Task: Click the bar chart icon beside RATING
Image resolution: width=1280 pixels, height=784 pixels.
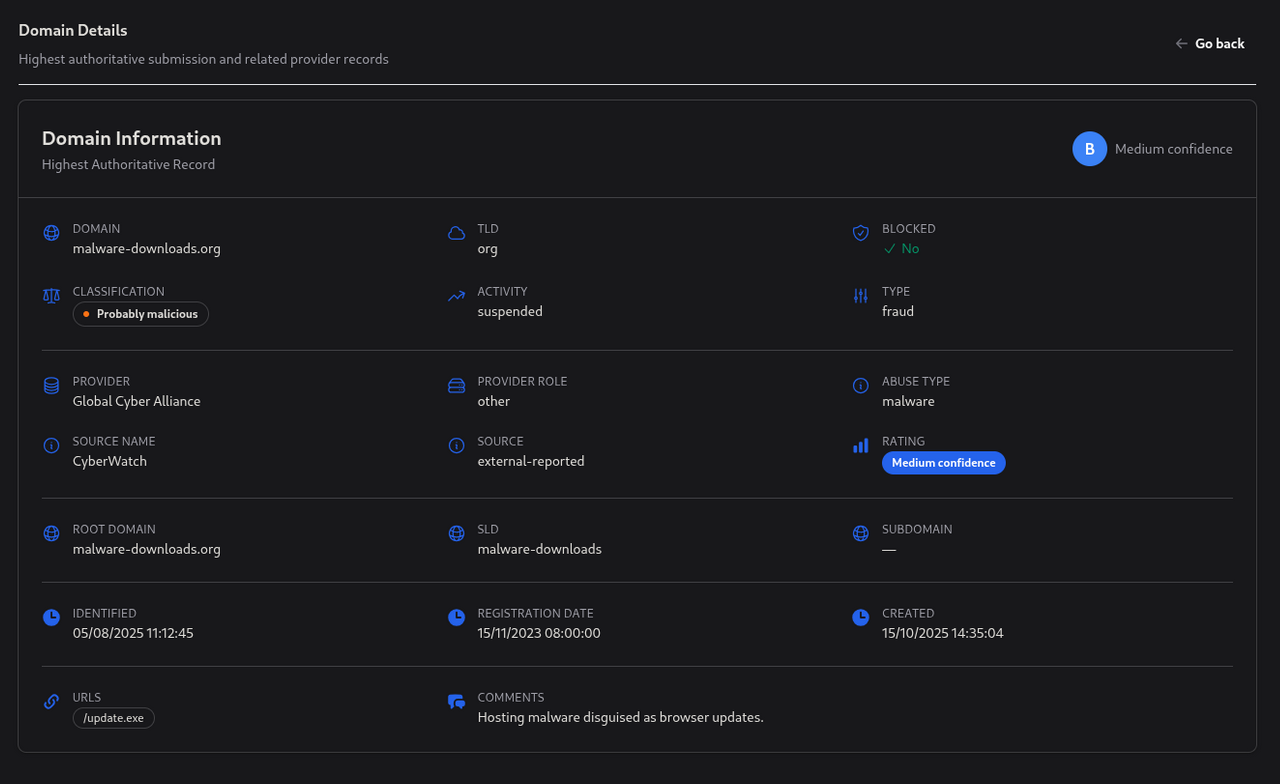Action: [860, 446]
